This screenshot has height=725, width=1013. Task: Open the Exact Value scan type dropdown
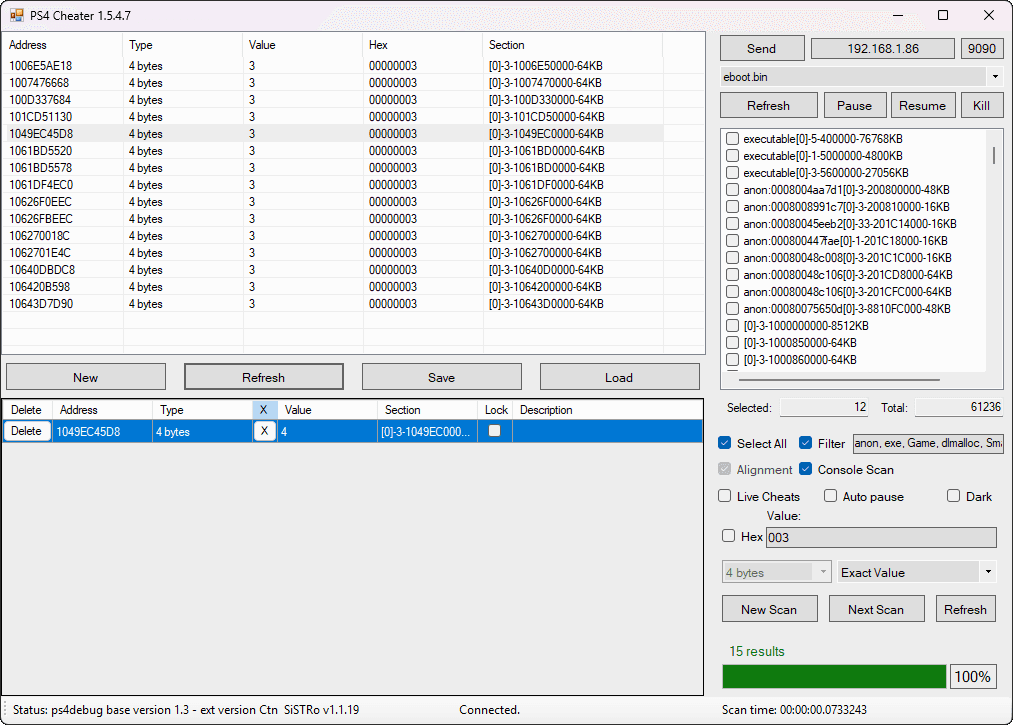(988, 572)
